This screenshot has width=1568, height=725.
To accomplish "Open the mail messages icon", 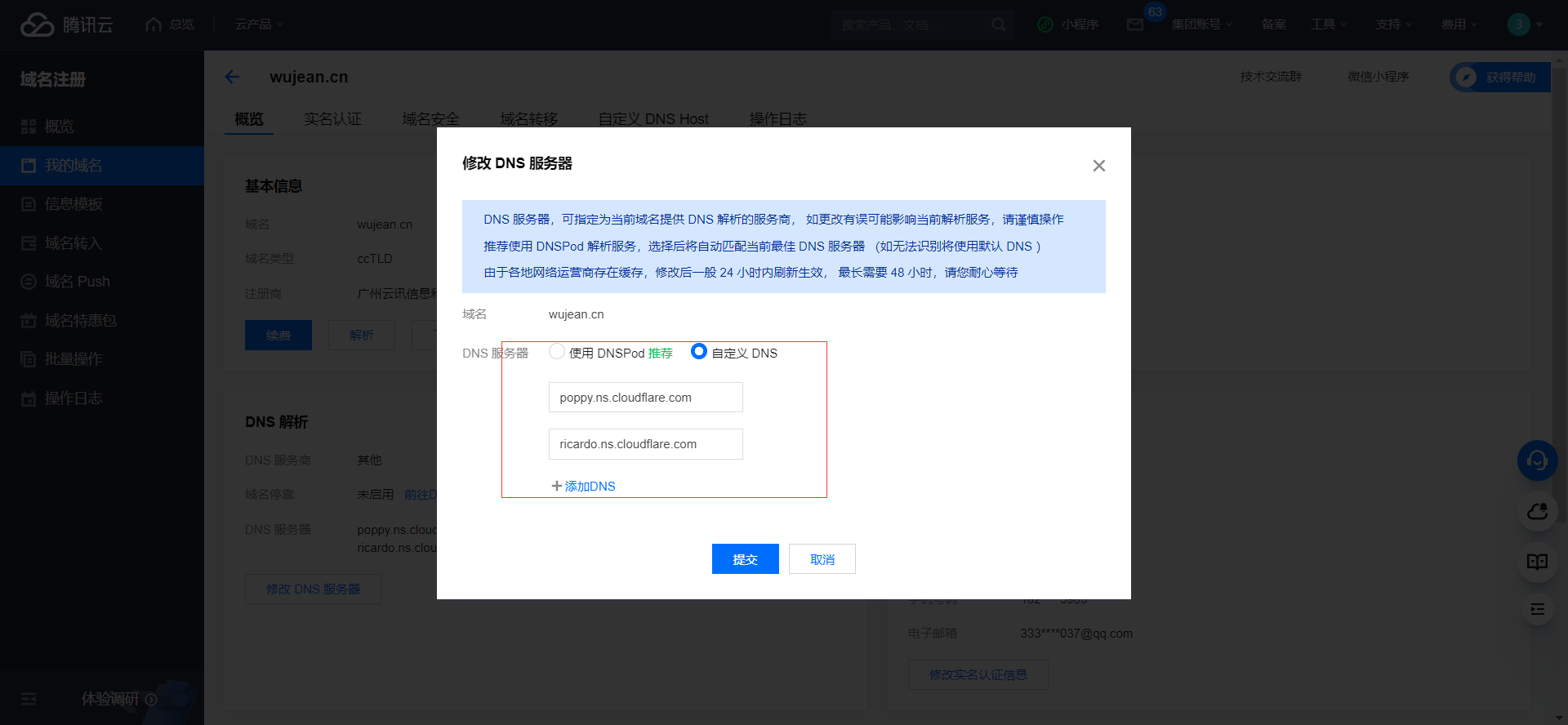I will (x=1135, y=24).
